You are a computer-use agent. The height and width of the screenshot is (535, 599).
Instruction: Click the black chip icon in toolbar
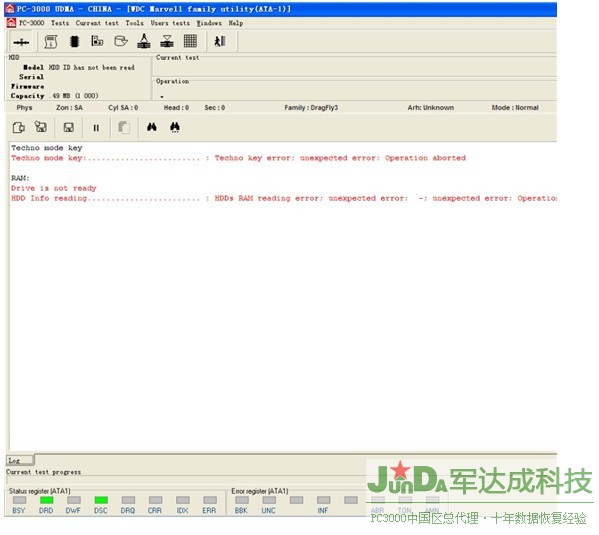(x=74, y=41)
